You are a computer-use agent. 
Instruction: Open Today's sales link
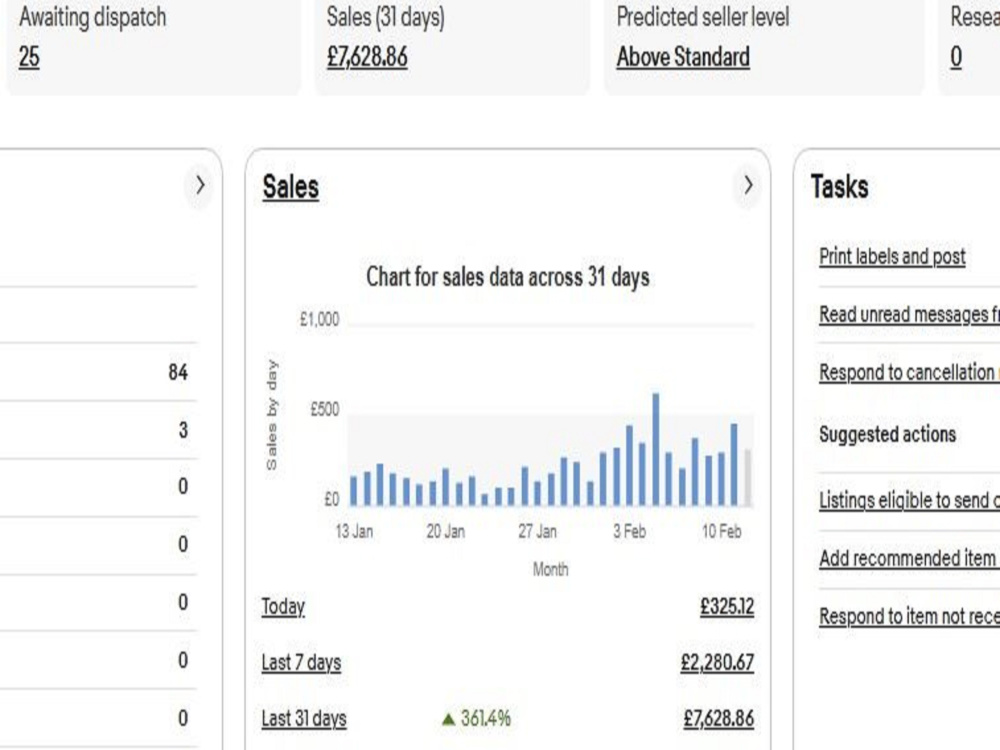(x=283, y=607)
